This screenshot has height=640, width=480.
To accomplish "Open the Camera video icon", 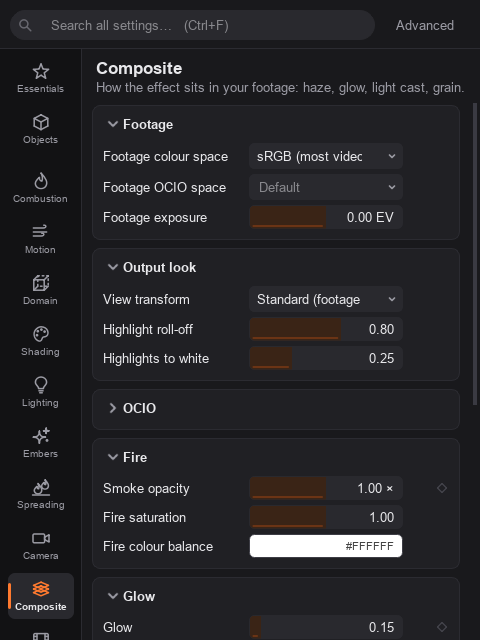I will 41,538.
